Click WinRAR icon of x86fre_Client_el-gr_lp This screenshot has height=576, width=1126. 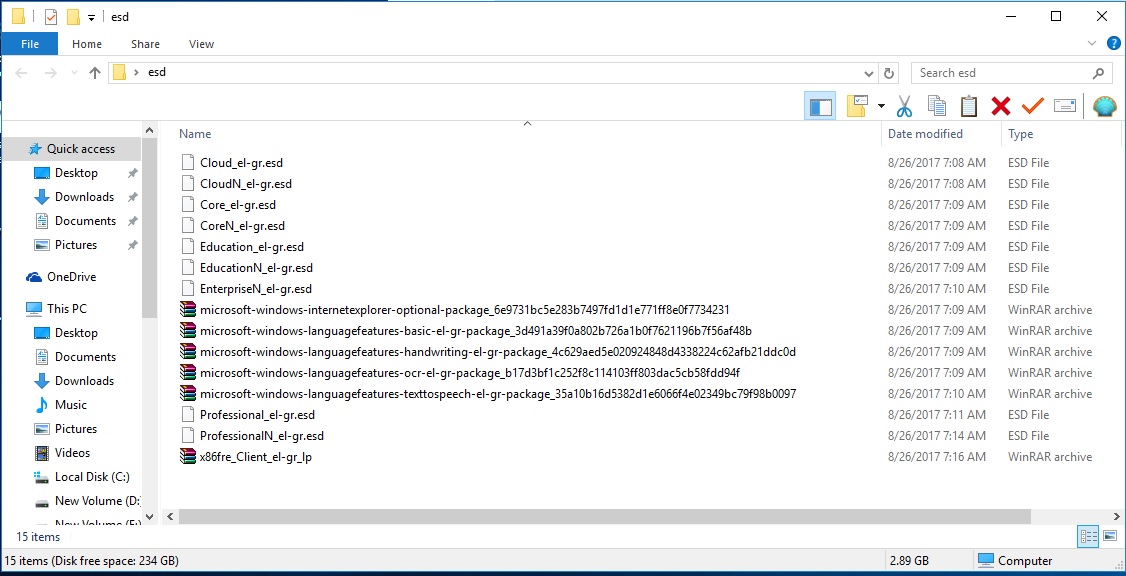pos(187,457)
